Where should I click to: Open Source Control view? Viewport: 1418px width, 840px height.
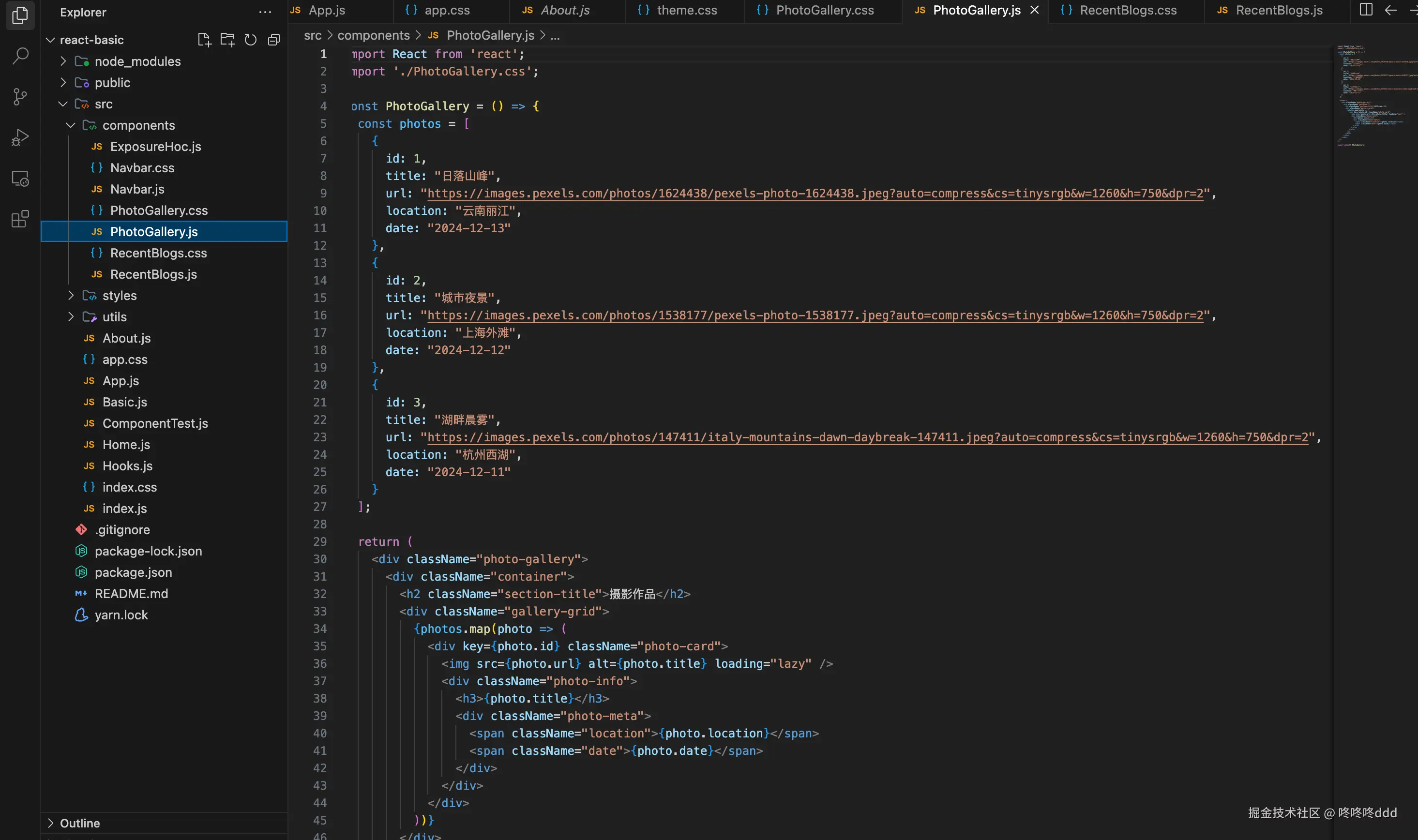(x=20, y=96)
